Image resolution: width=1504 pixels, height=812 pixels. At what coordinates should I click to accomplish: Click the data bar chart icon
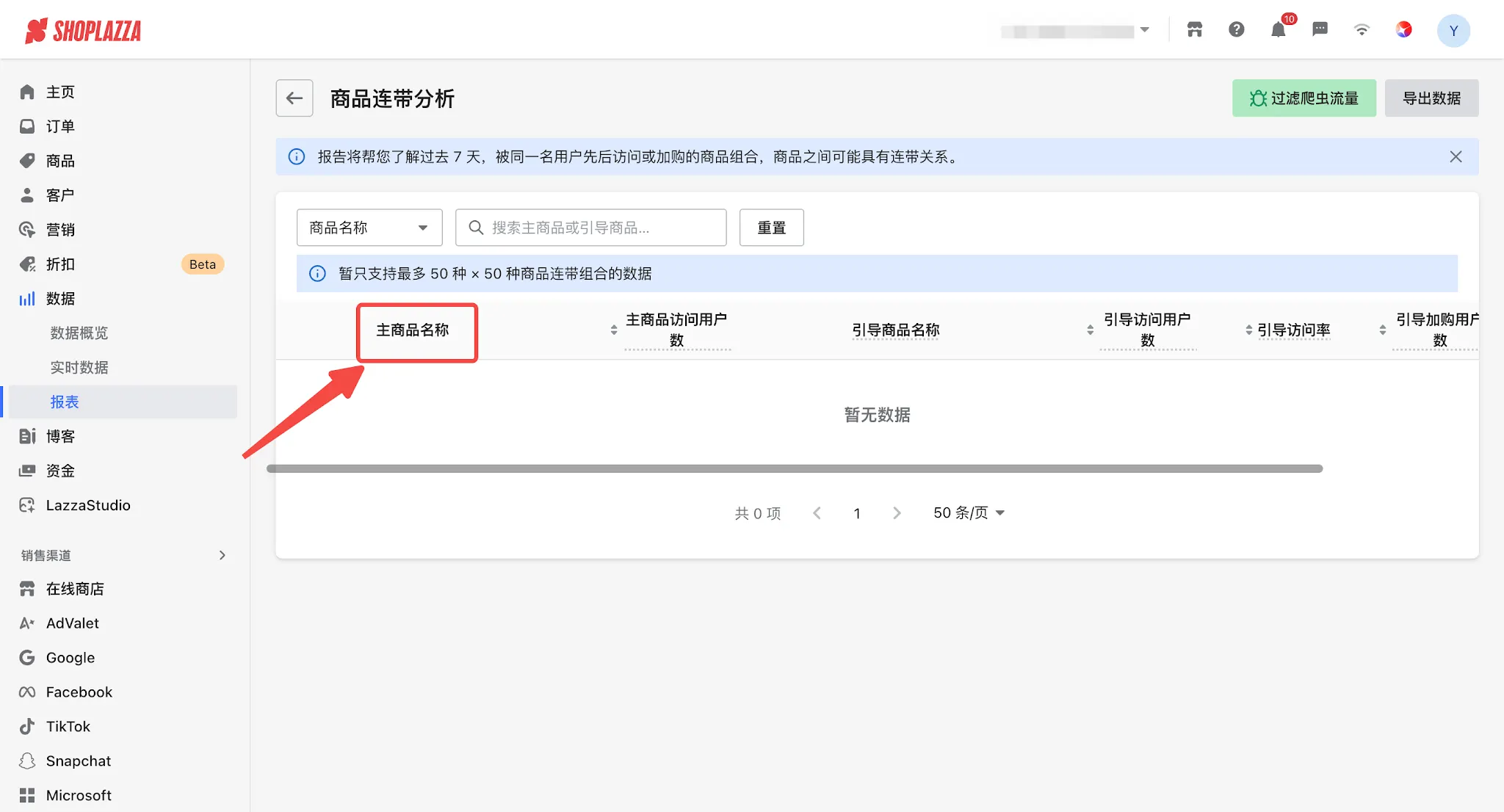(27, 299)
